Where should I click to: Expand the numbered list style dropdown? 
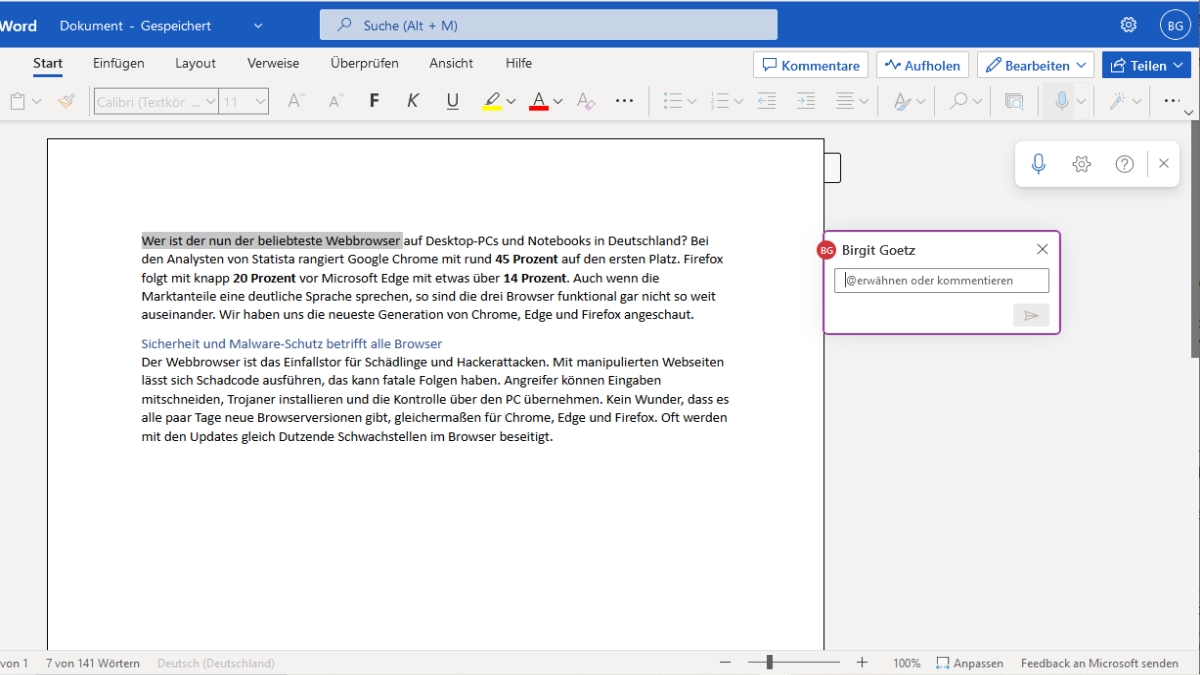pyautogui.click(x=739, y=101)
